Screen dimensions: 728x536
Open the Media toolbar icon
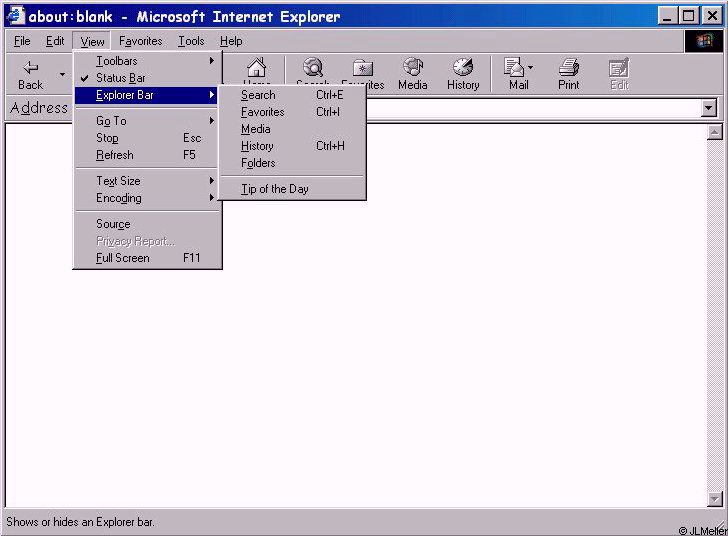pos(413,67)
